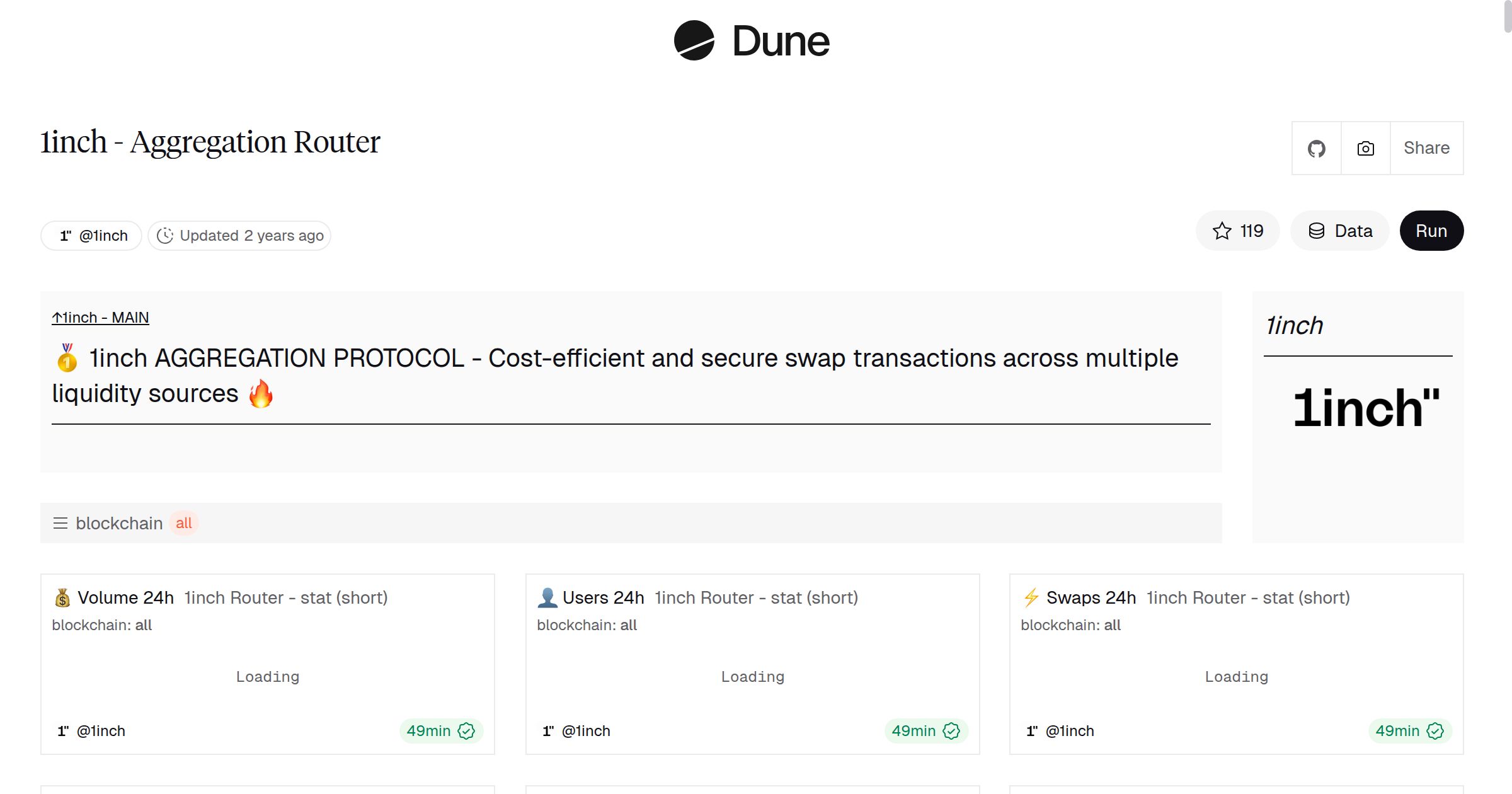Click the verified badge on Swaps 24h footer
The height and width of the screenshot is (794, 1512).
point(1436,731)
